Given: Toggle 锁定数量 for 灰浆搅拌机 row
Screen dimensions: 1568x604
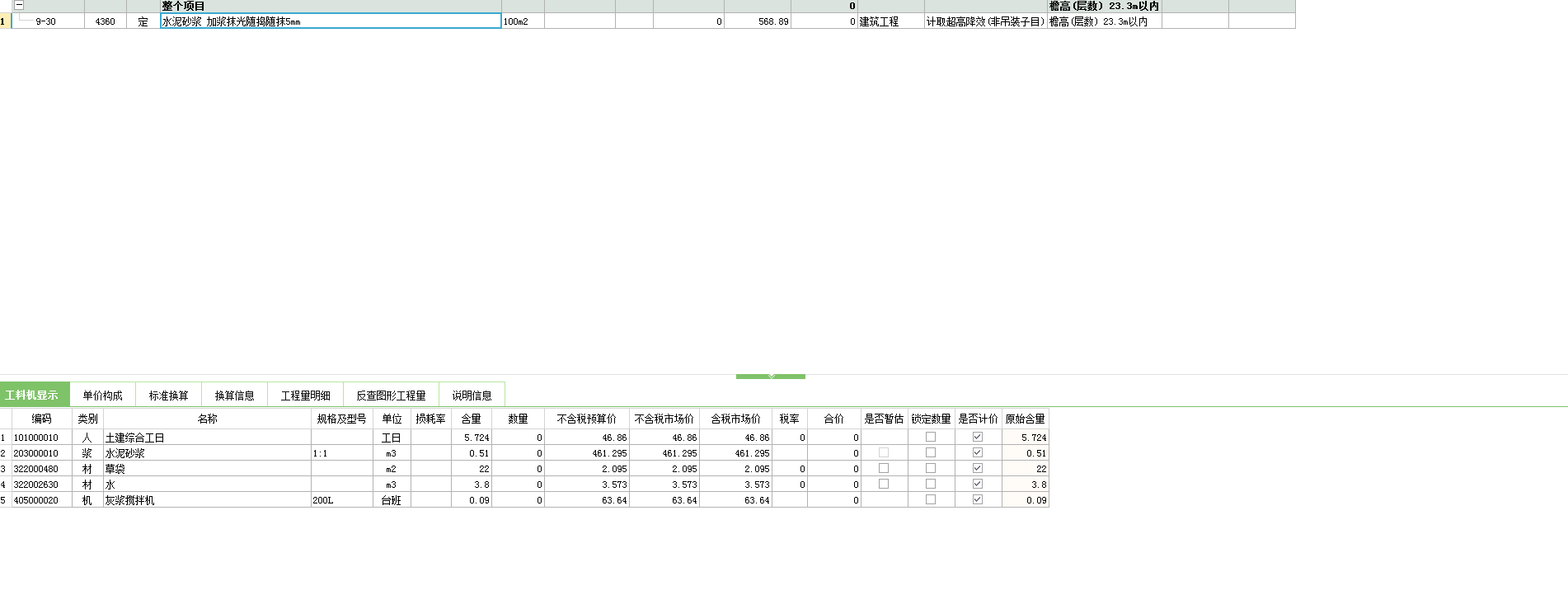Looking at the screenshot, I should (931, 499).
